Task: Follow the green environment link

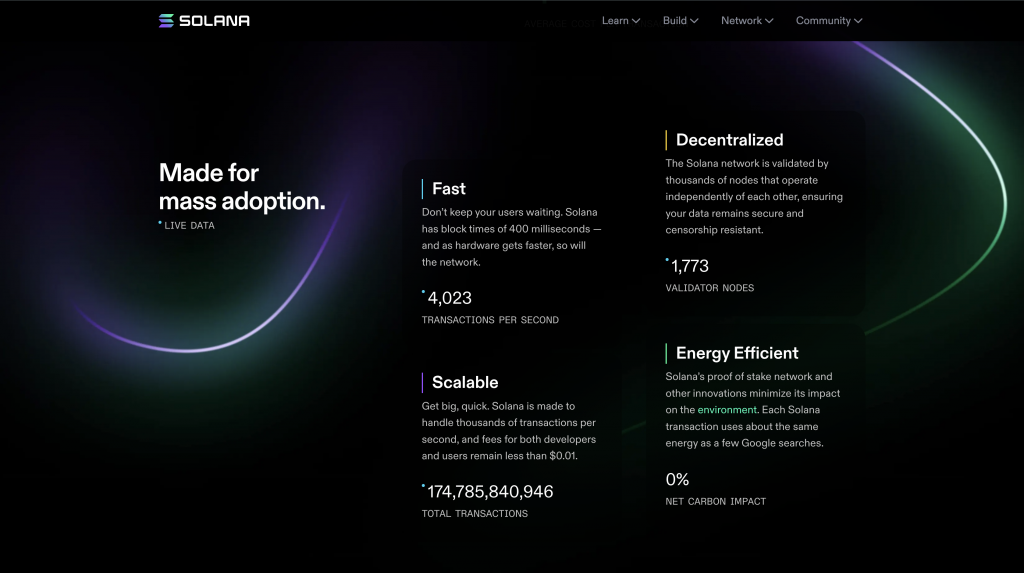Action: pyautogui.click(x=727, y=410)
